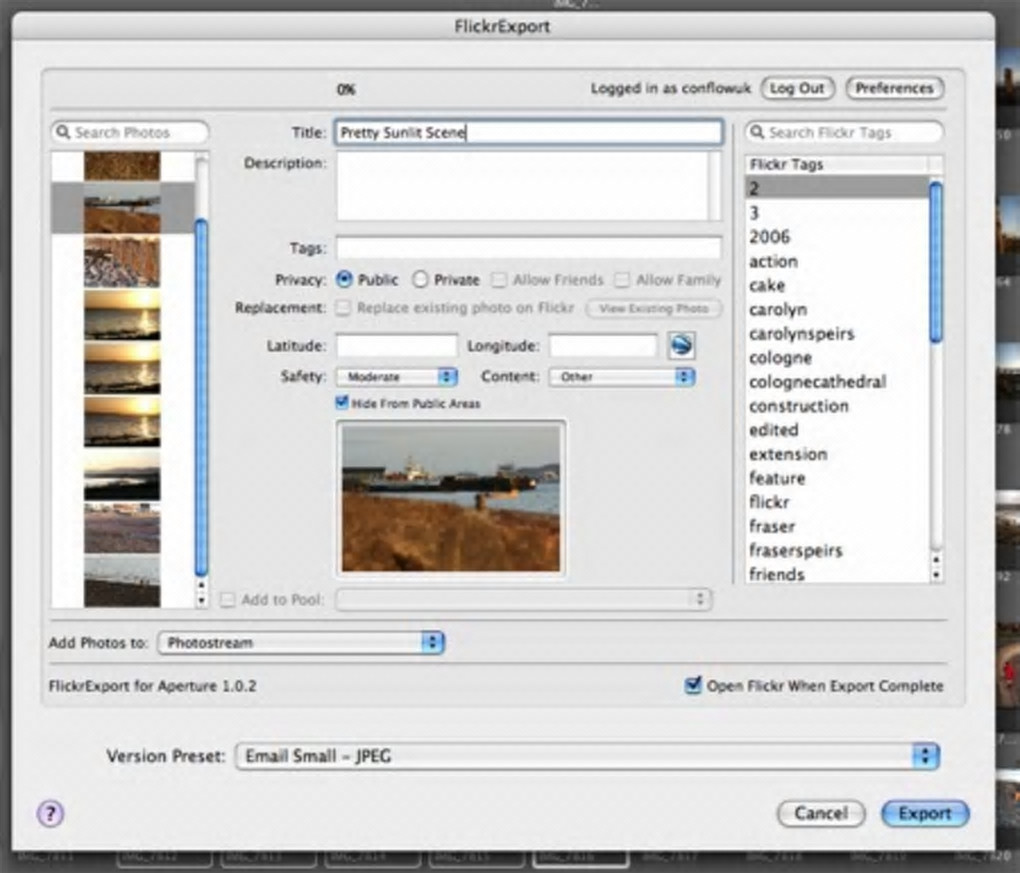Click the geolocation globe icon beside Longitude
The width and height of the screenshot is (1020, 873).
point(681,346)
